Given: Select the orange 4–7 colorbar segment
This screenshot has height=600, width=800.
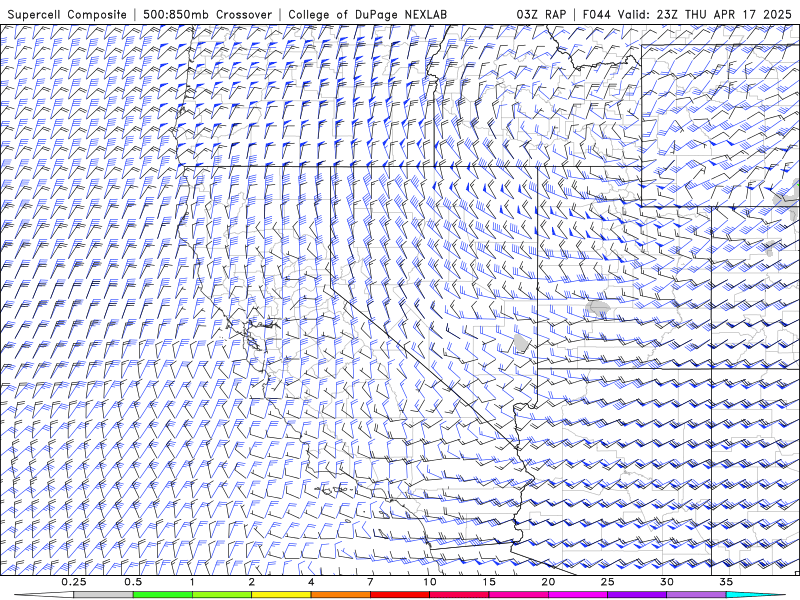Looking at the screenshot, I should click(x=340, y=595).
